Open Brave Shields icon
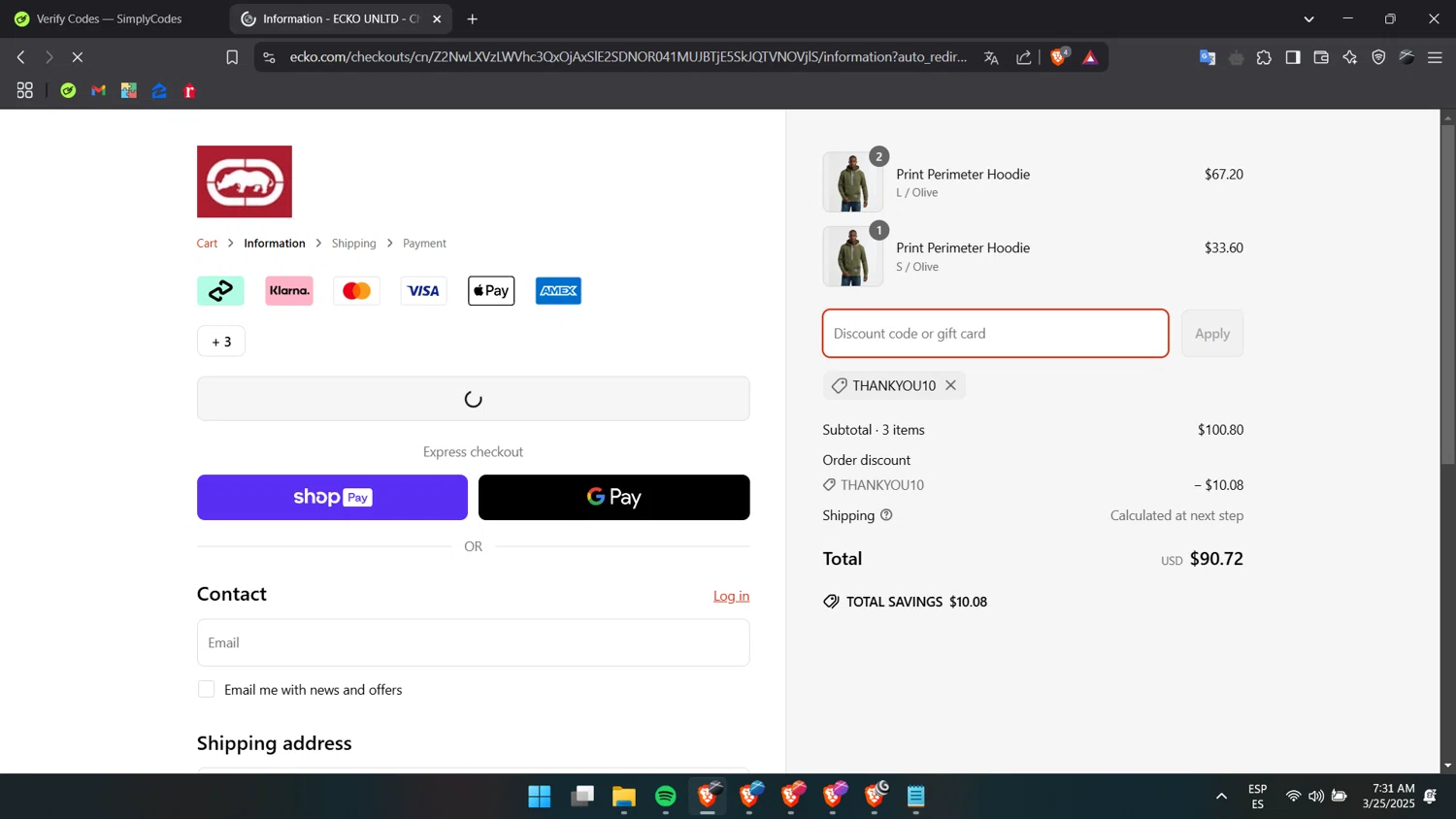This screenshot has height=819, width=1456. pyautogui.click(x=1059, y=57)
